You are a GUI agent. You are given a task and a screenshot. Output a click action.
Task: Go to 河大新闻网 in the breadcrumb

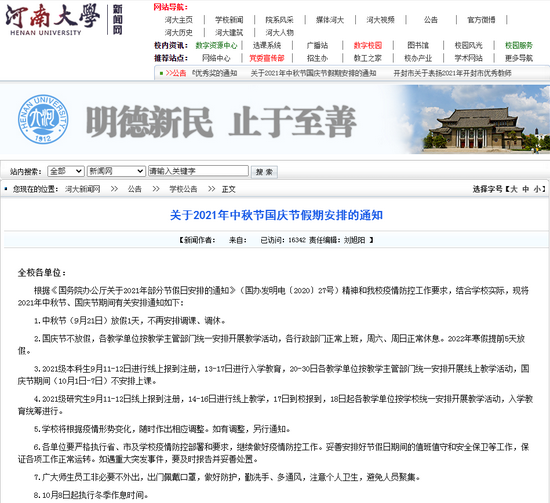(x=83, y=189)
